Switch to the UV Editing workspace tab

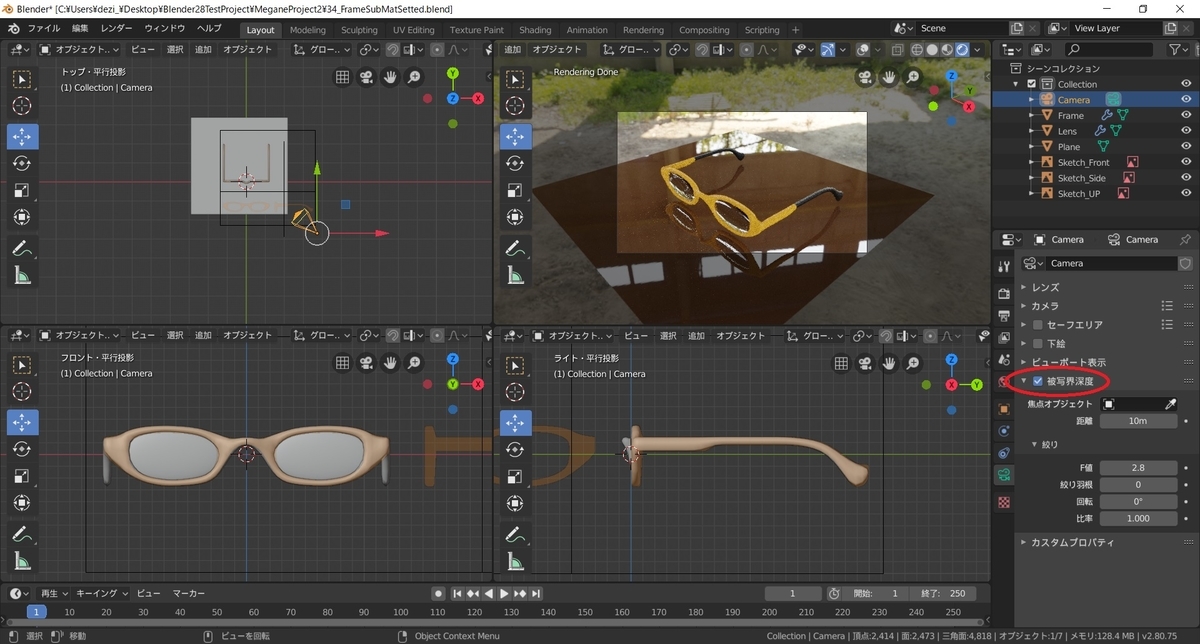[414, 30]
